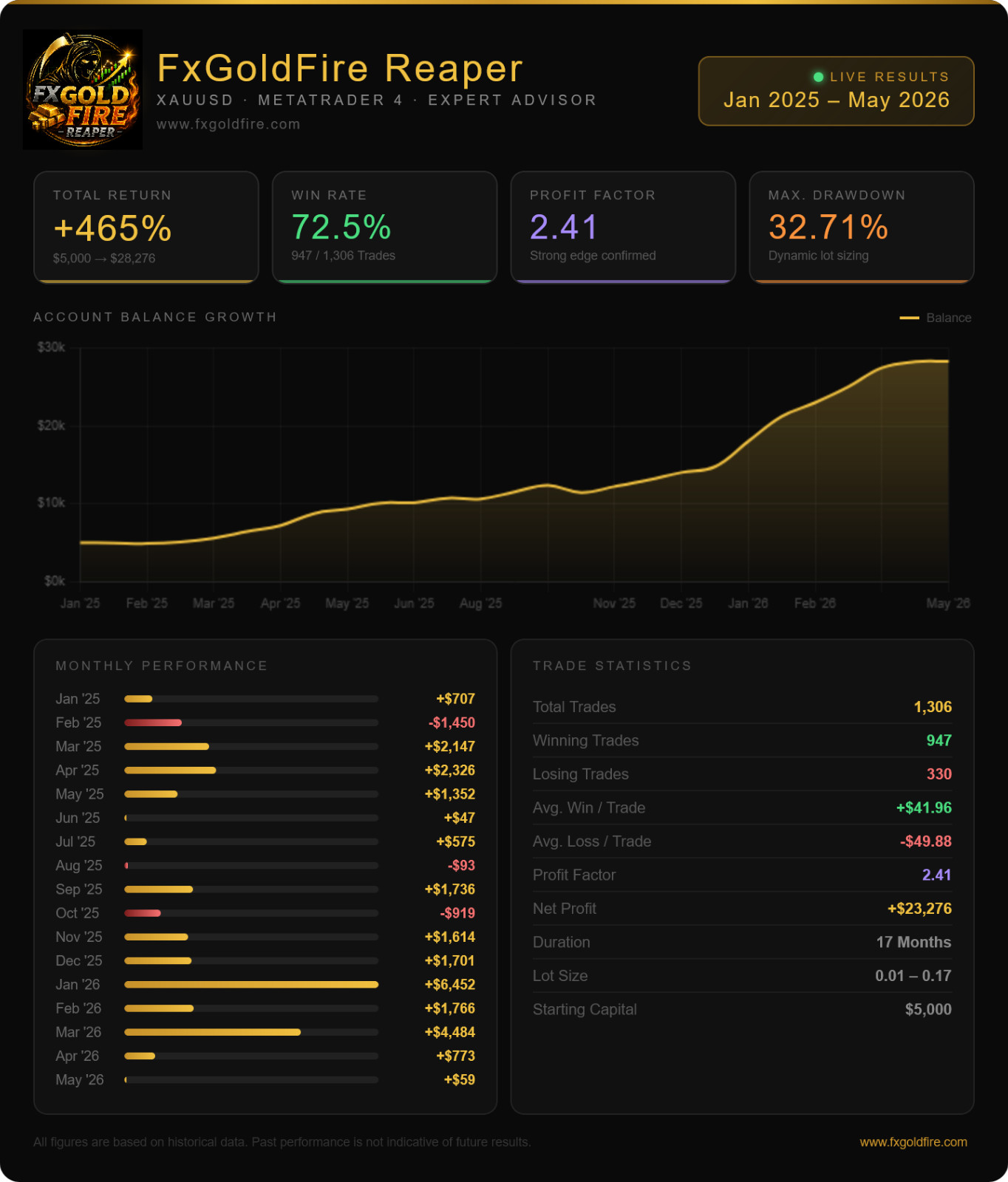Click the '$30k' chart axis label
Screen dimensions: 1008x1182
[51, 347]
